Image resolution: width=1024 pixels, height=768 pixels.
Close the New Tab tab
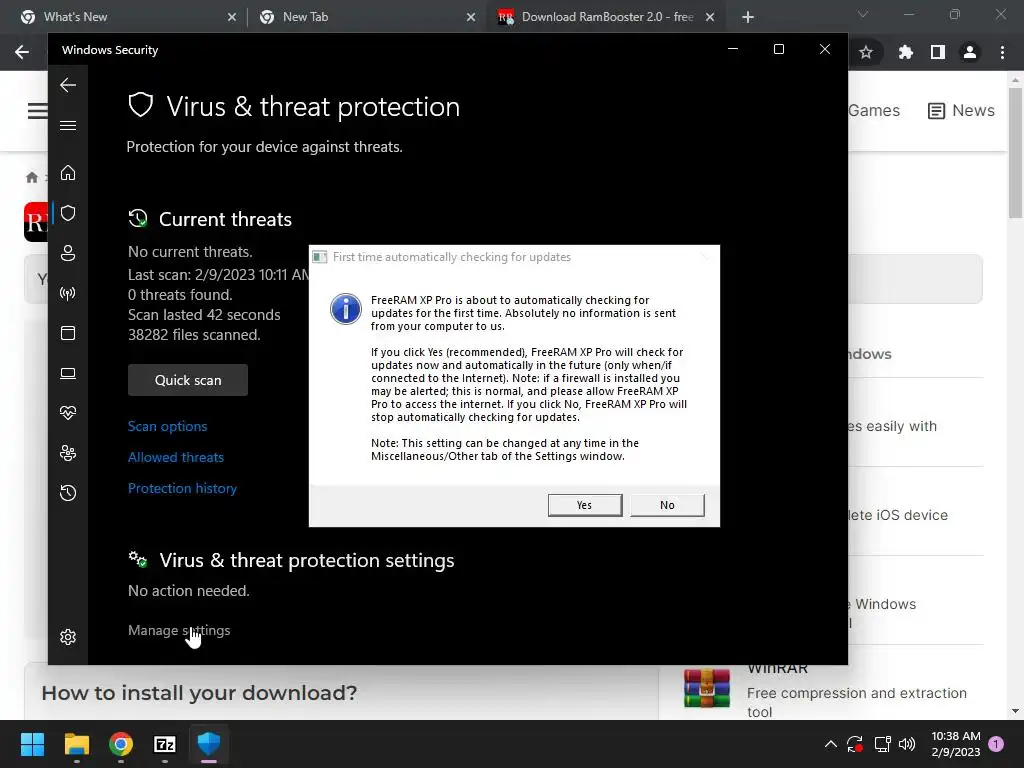coord(471,17)
